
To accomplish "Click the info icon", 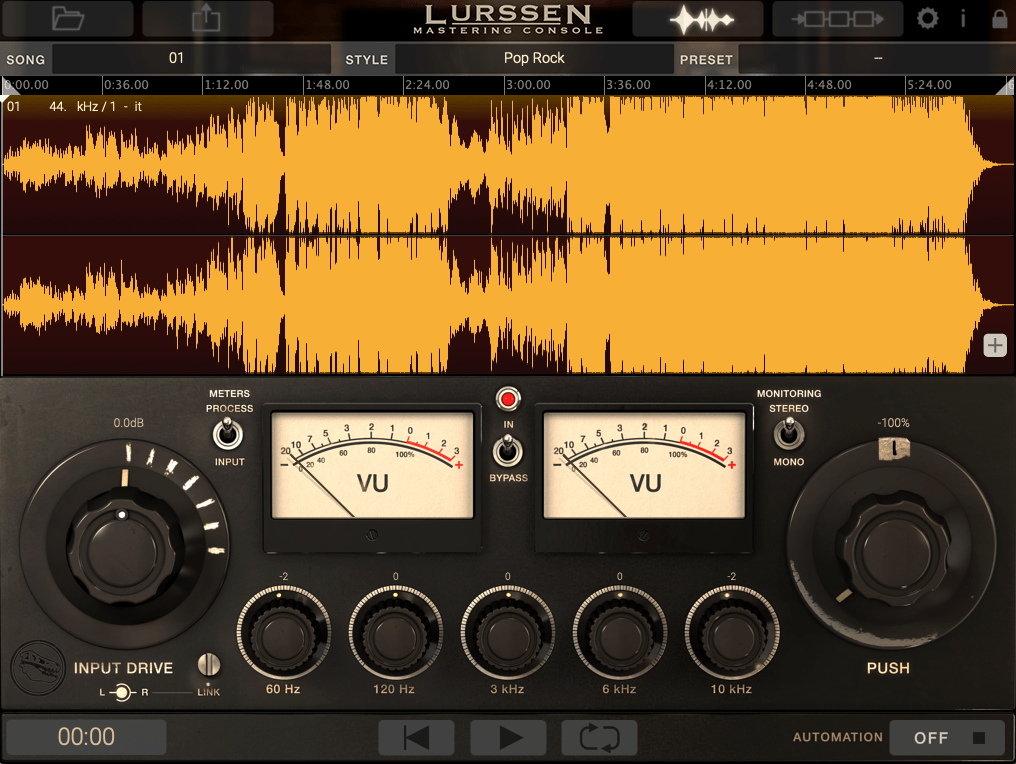I will (963, 19).
